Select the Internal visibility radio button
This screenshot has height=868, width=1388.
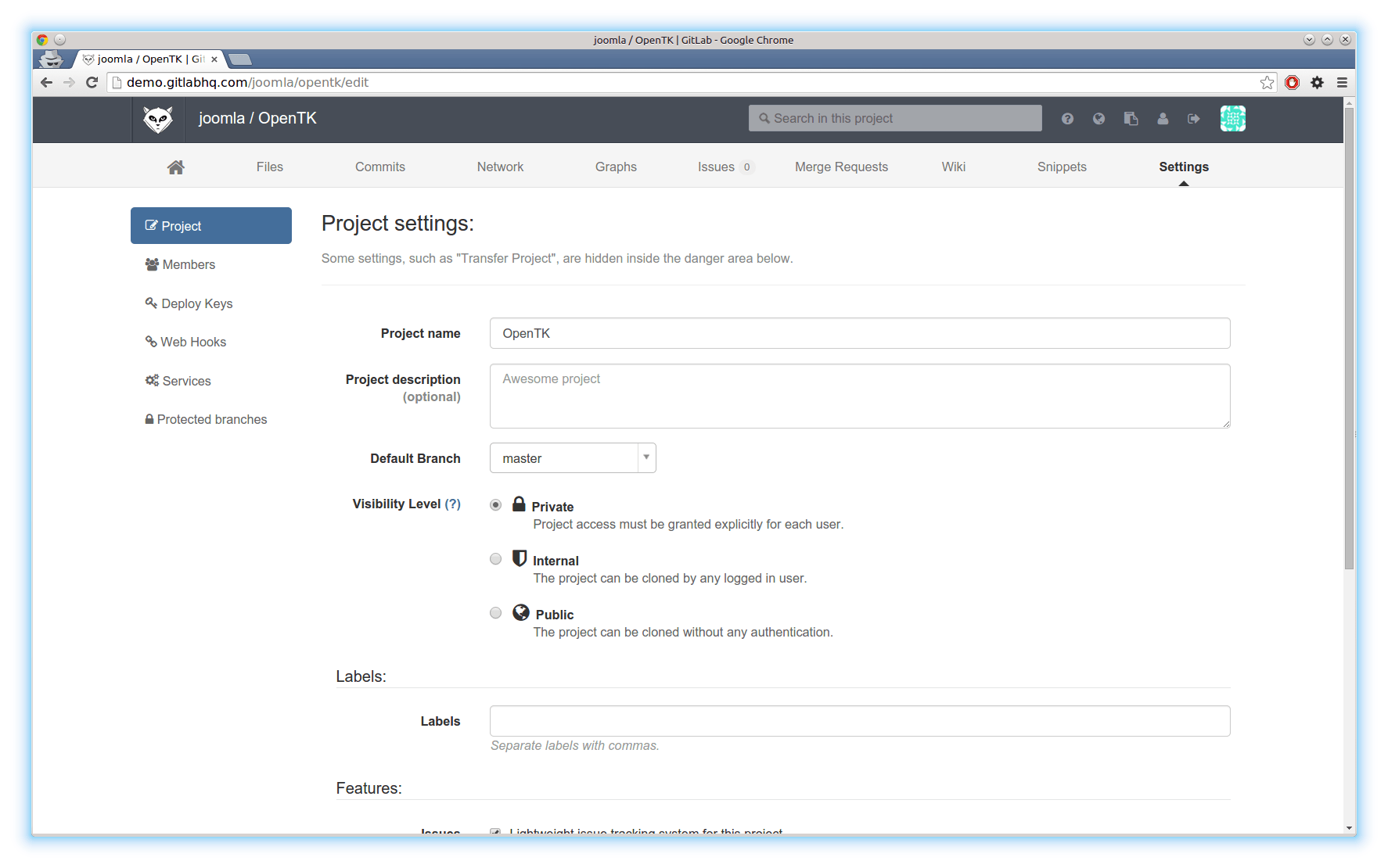(x=495, y=559)
